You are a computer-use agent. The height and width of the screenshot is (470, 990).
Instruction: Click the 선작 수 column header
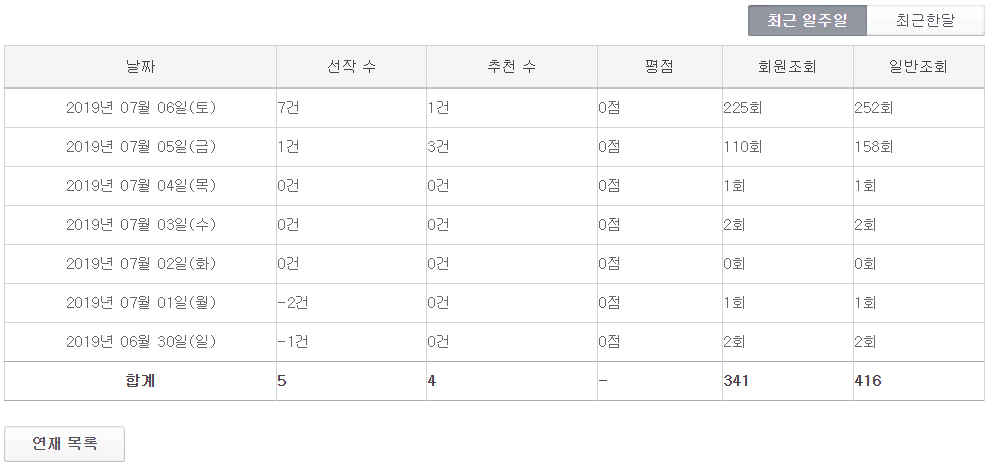pos(351,67)
